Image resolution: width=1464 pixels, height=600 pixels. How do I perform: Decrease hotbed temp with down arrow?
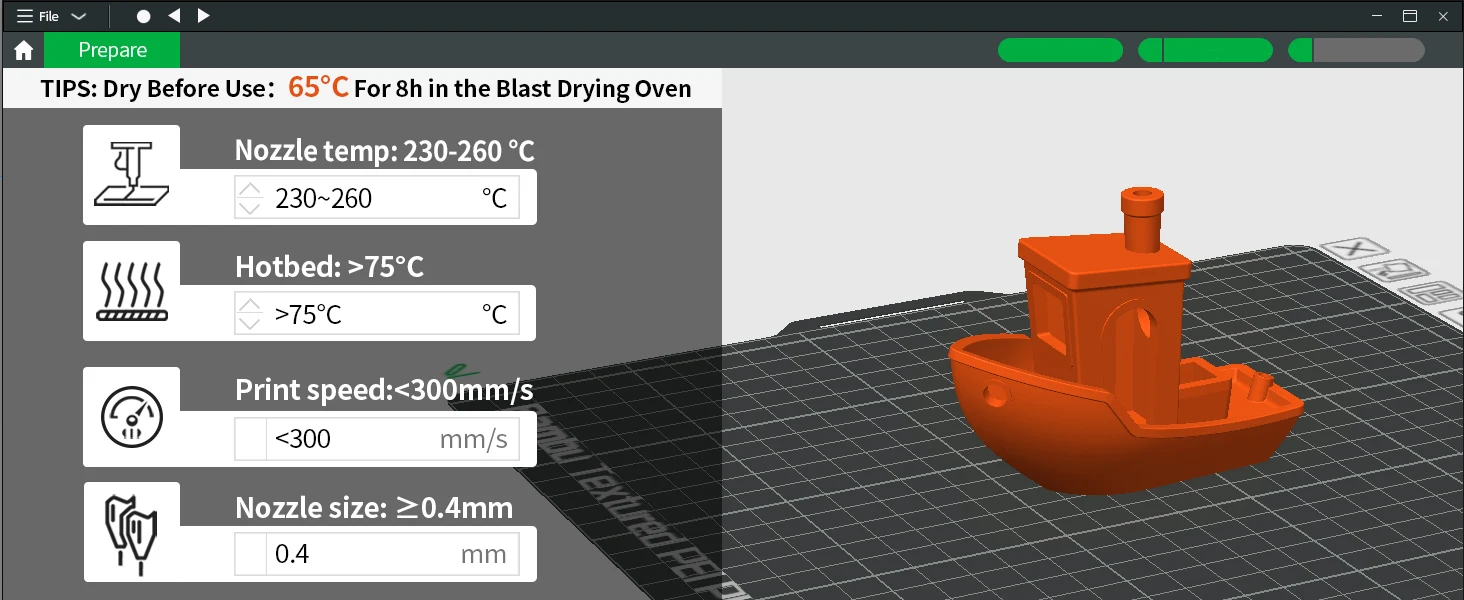point(250,323)
